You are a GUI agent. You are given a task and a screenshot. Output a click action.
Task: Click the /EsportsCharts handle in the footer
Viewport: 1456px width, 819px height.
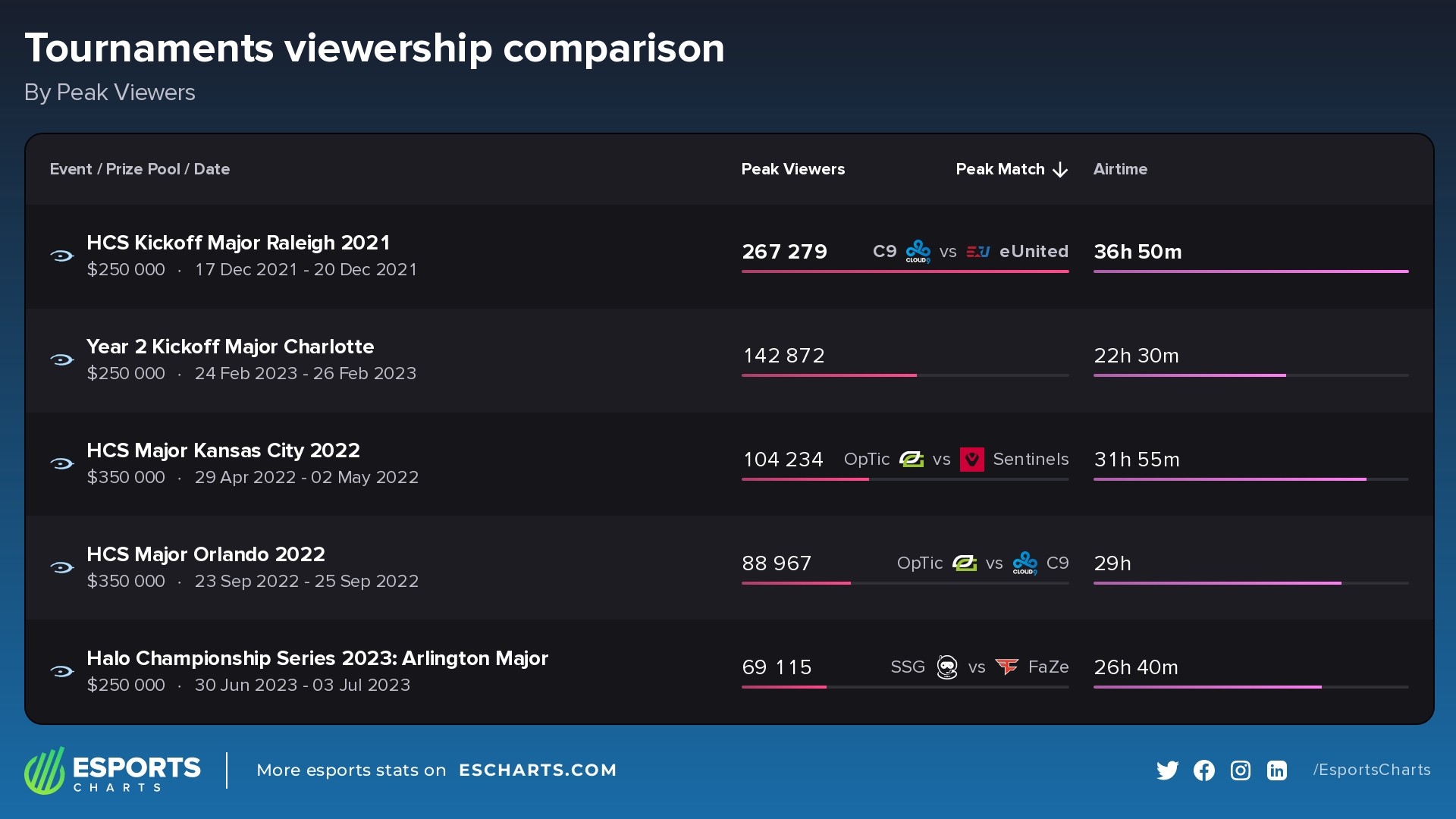(x=1371, y=770)
